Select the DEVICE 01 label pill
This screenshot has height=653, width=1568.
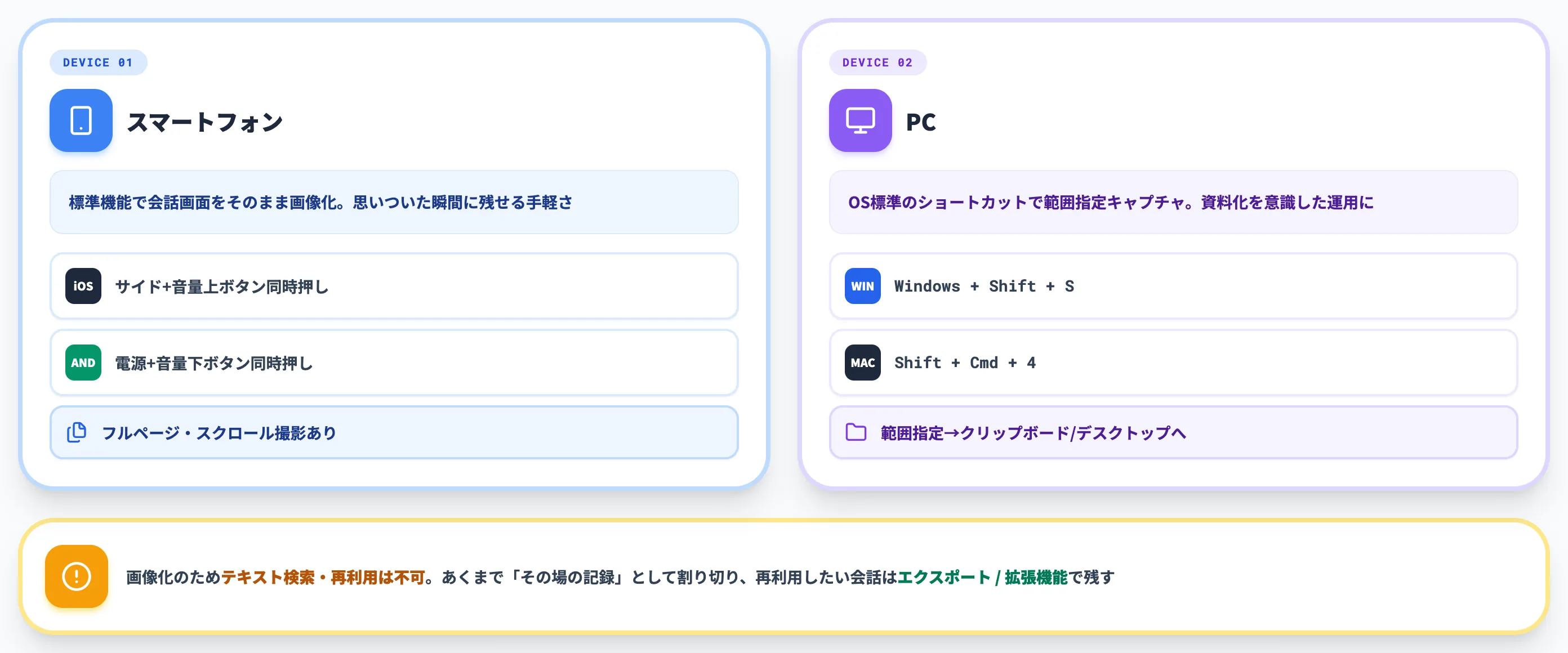[98, 62]
